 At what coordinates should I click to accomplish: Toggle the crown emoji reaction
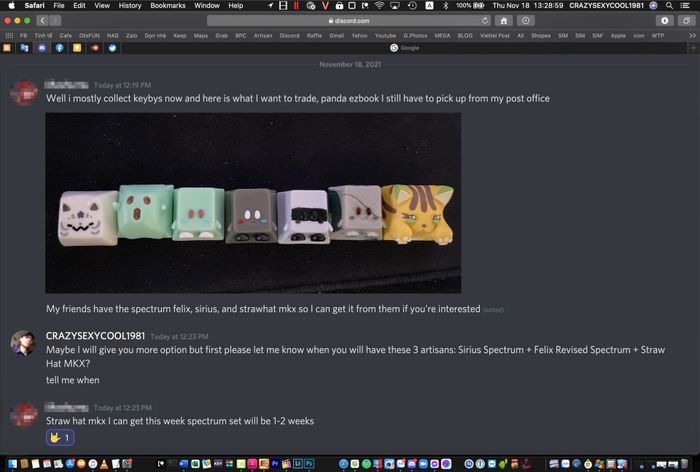click(x=61, y=438)
